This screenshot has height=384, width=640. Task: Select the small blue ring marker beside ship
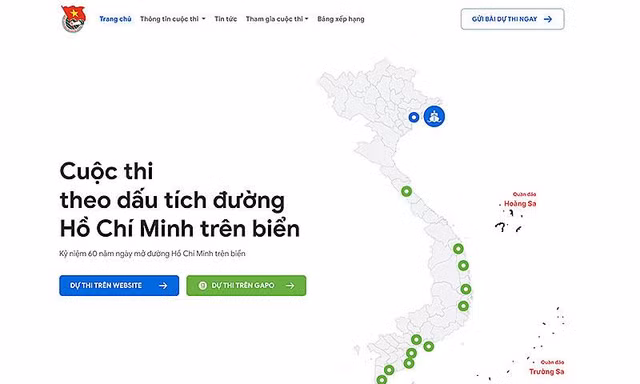[414, 117]
